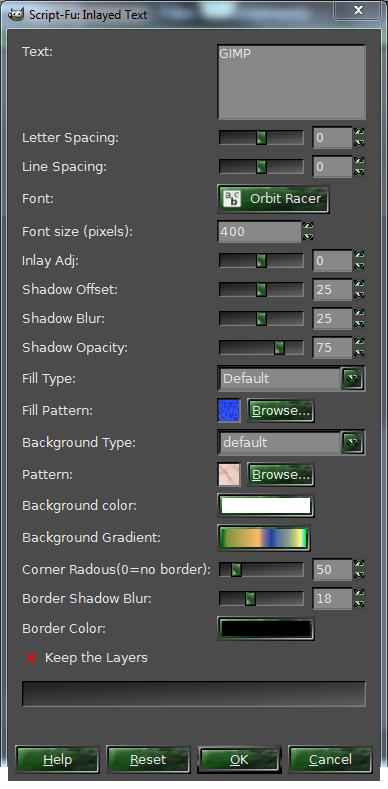Increase Shadow Offset with up arrow

pyautogui.click(x=359, y=284)
